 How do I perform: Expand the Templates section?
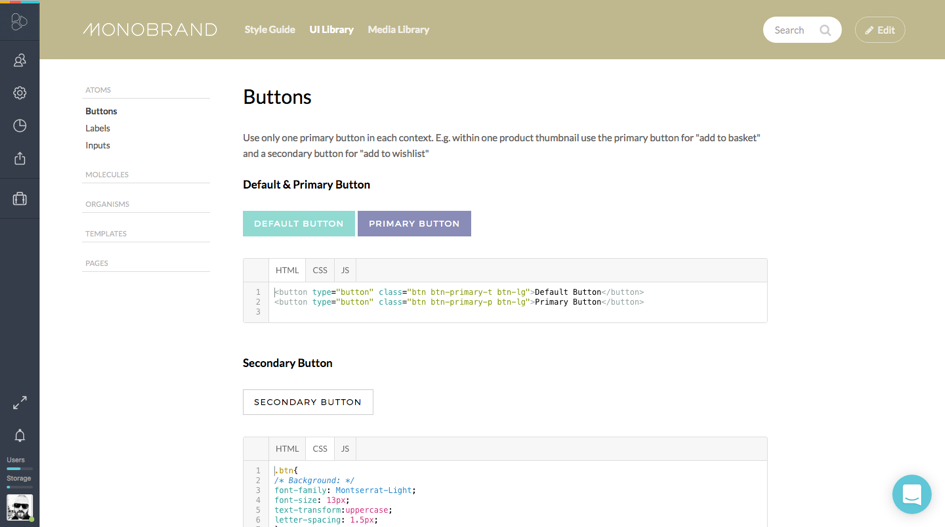[106, 234]
